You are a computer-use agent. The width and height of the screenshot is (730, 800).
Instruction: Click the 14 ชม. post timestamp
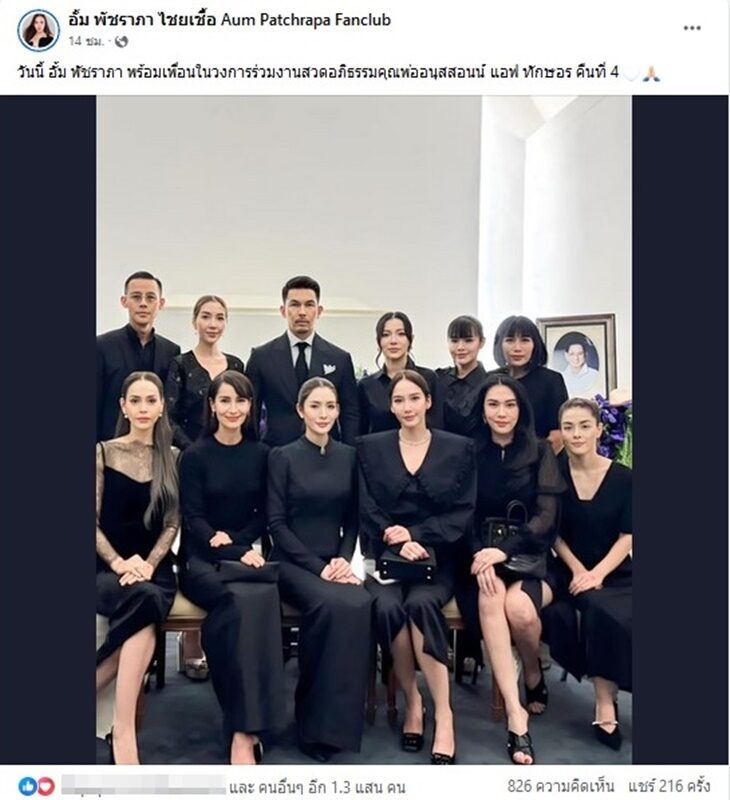86,42
